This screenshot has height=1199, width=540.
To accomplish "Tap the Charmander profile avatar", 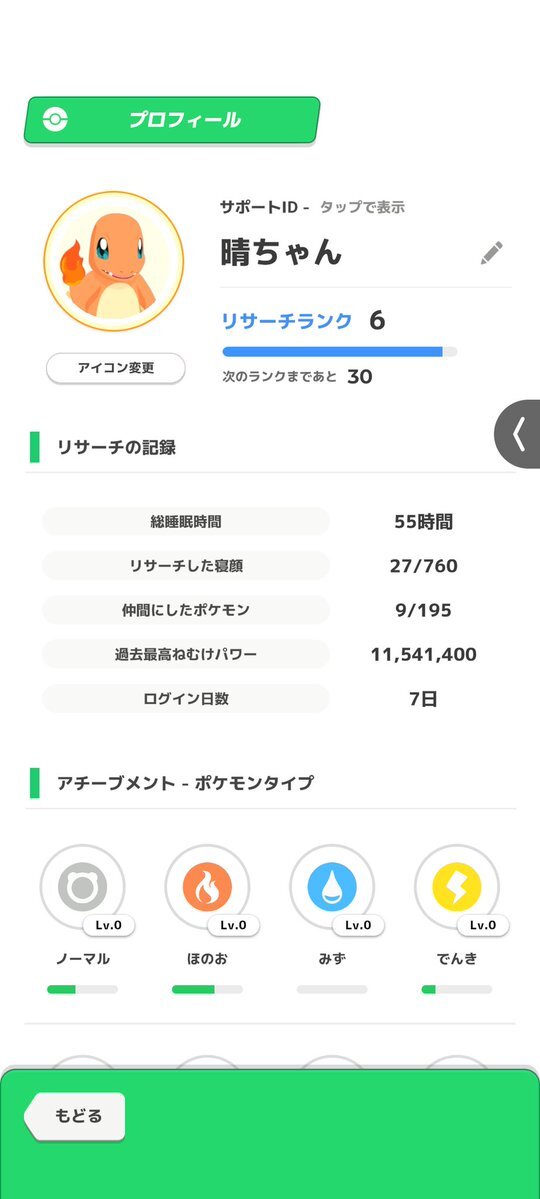I will click(x=114, y=262).
